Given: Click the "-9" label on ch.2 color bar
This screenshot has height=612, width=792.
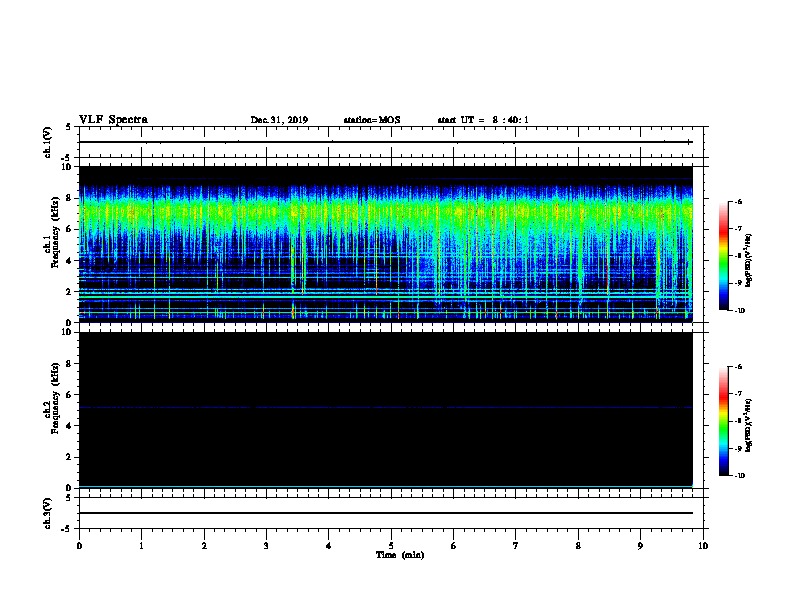Looking at the screenshot, I should (738, 448).
